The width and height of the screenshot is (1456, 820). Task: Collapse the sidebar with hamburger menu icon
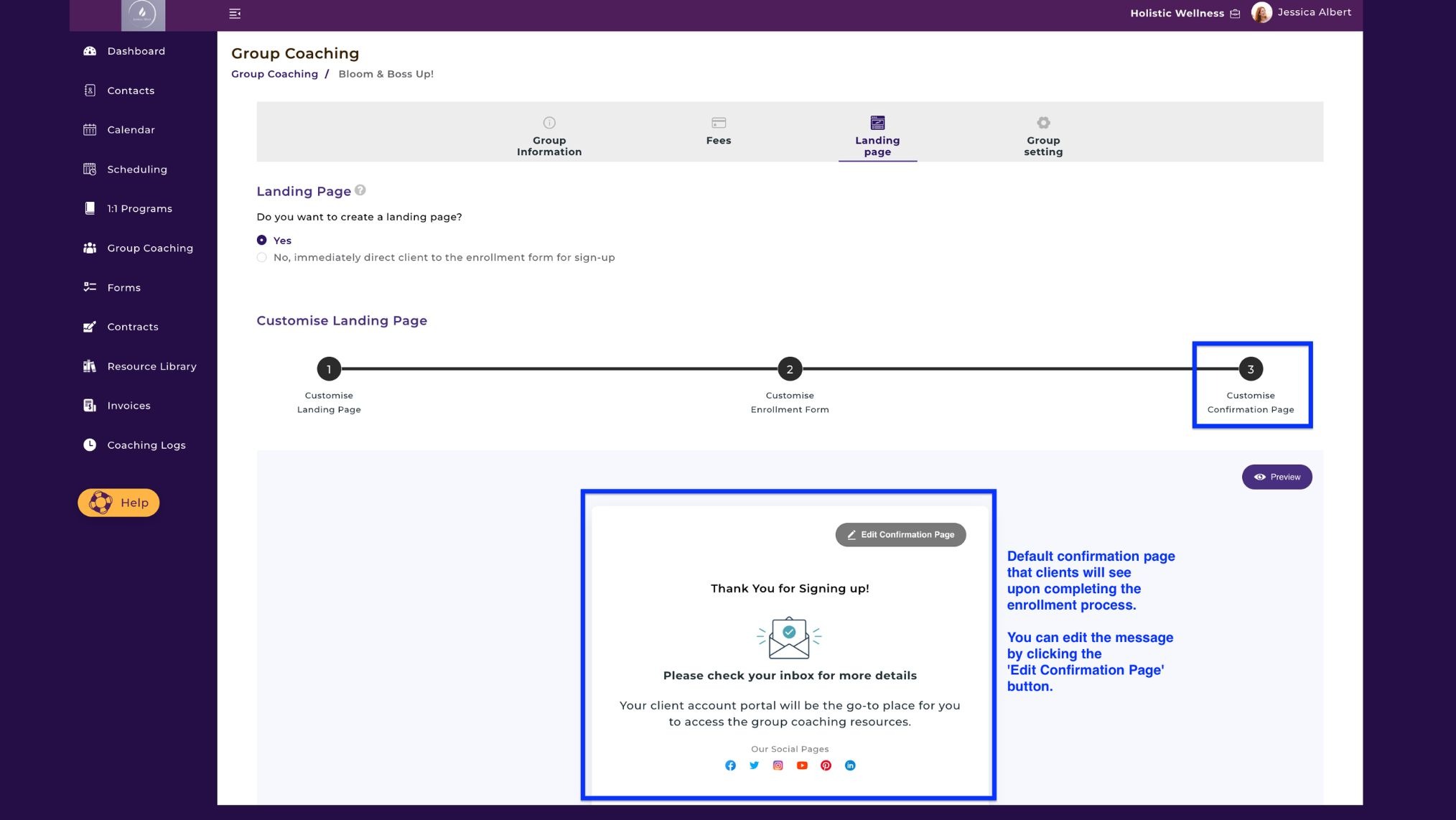click(235, 14)
